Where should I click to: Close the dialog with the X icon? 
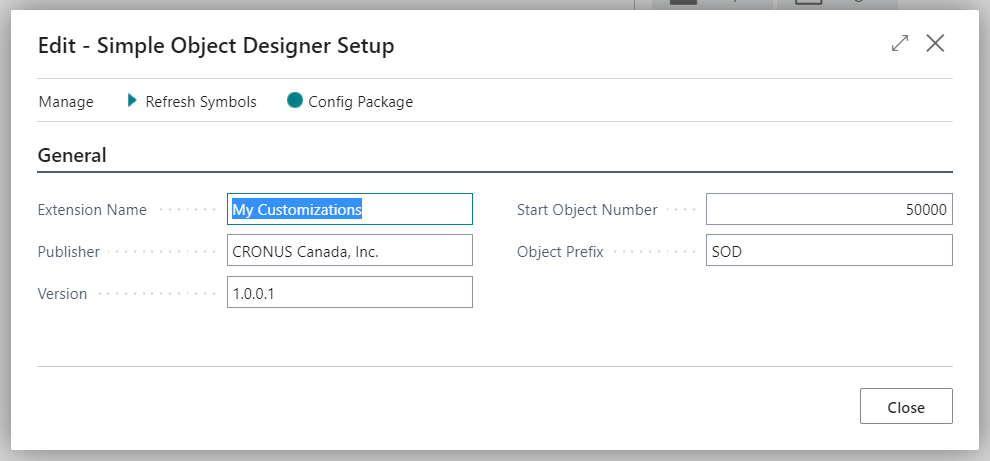(x=935, y=44)
